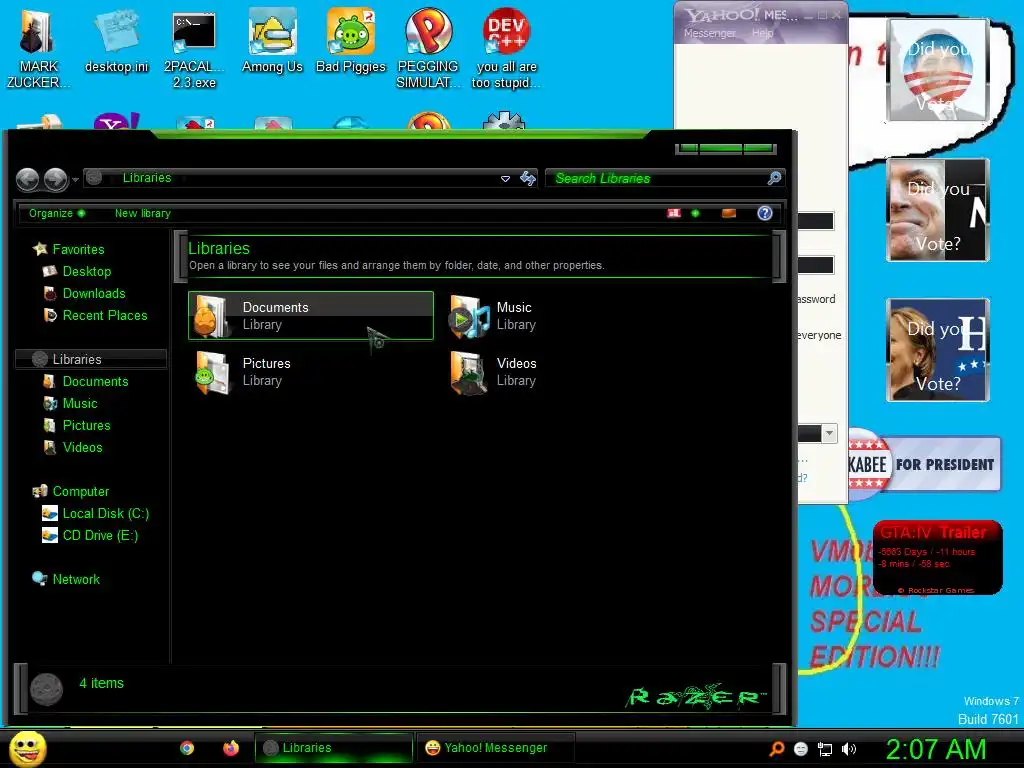This screenshot has width=1024, height=768.
Task: Open the view options dropdown dot
Action: 696,213
